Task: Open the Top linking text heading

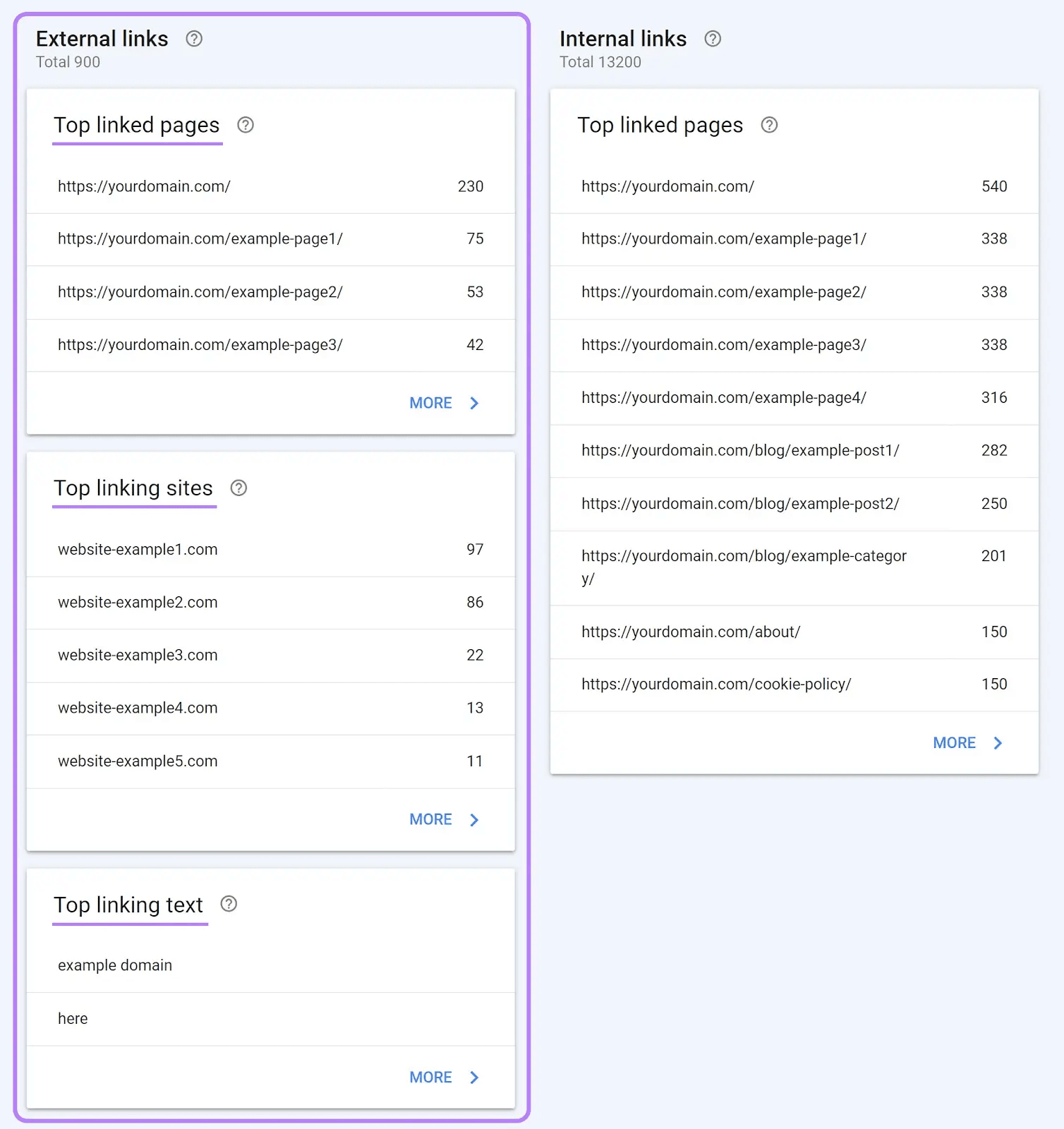Action: pyautogui.click(x=128, y=905)
